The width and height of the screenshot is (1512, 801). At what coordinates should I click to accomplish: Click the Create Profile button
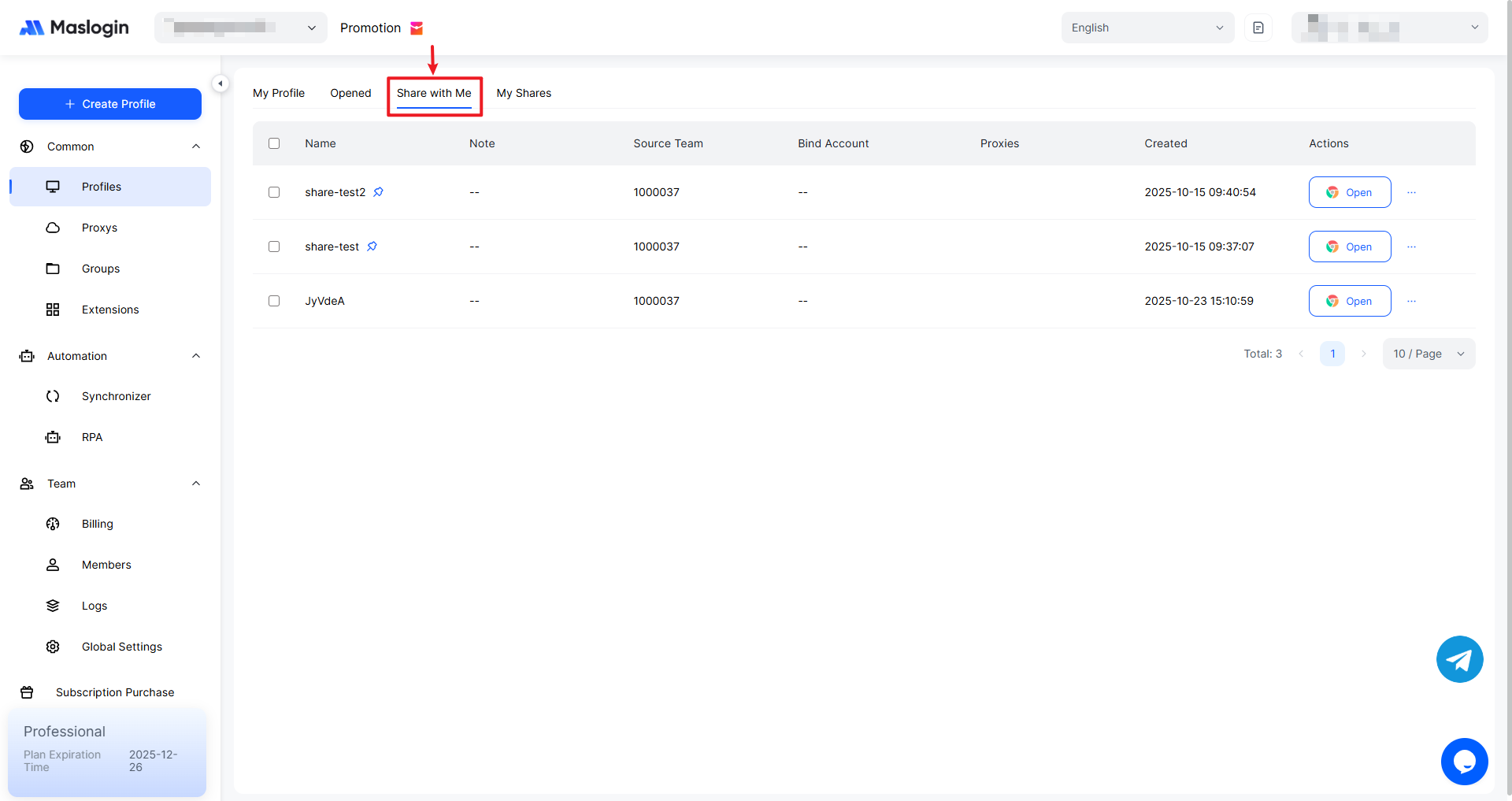point(110,104)
